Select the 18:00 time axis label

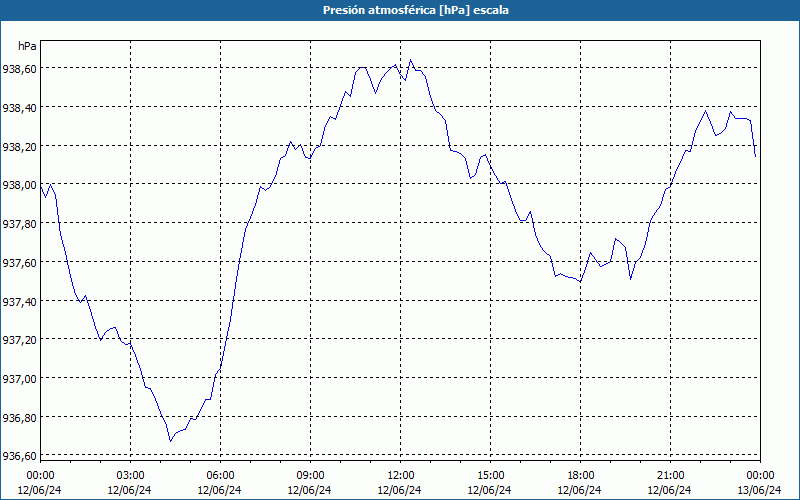581,475
